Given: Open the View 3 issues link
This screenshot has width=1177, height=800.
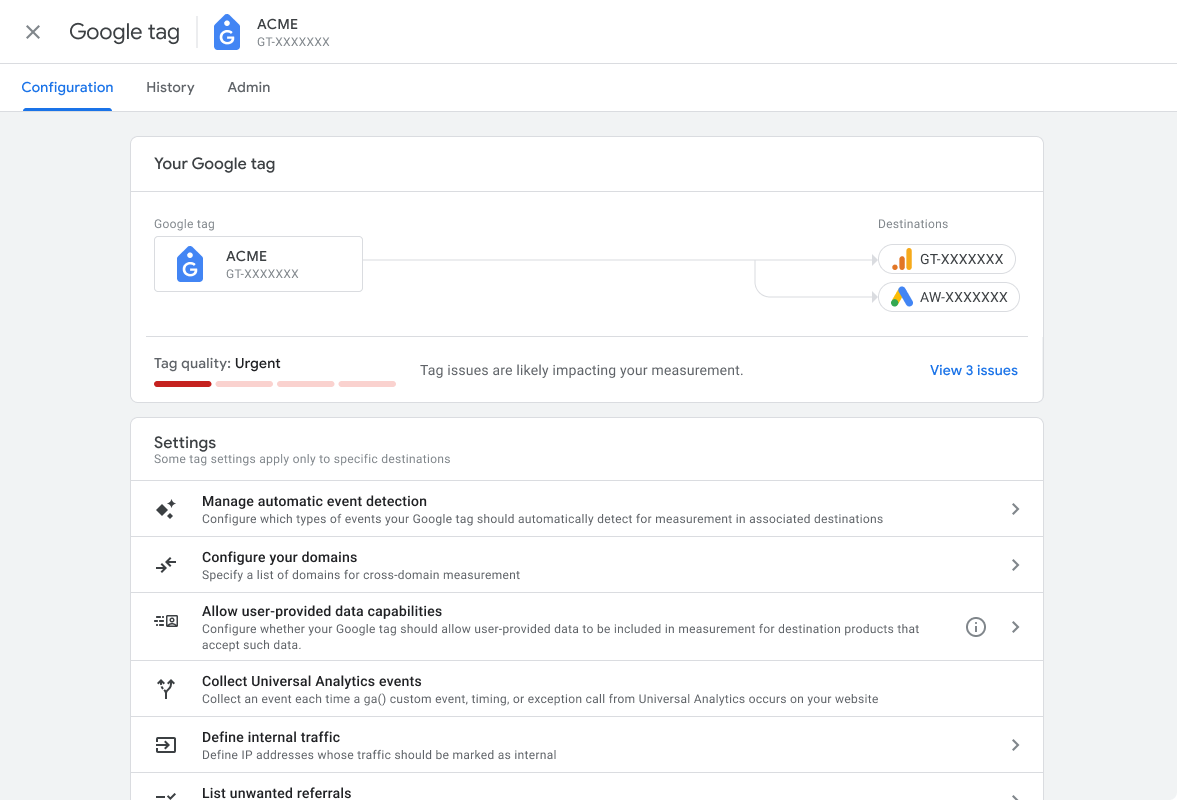Looking at the screenshot, I should (x=973, y=370).
